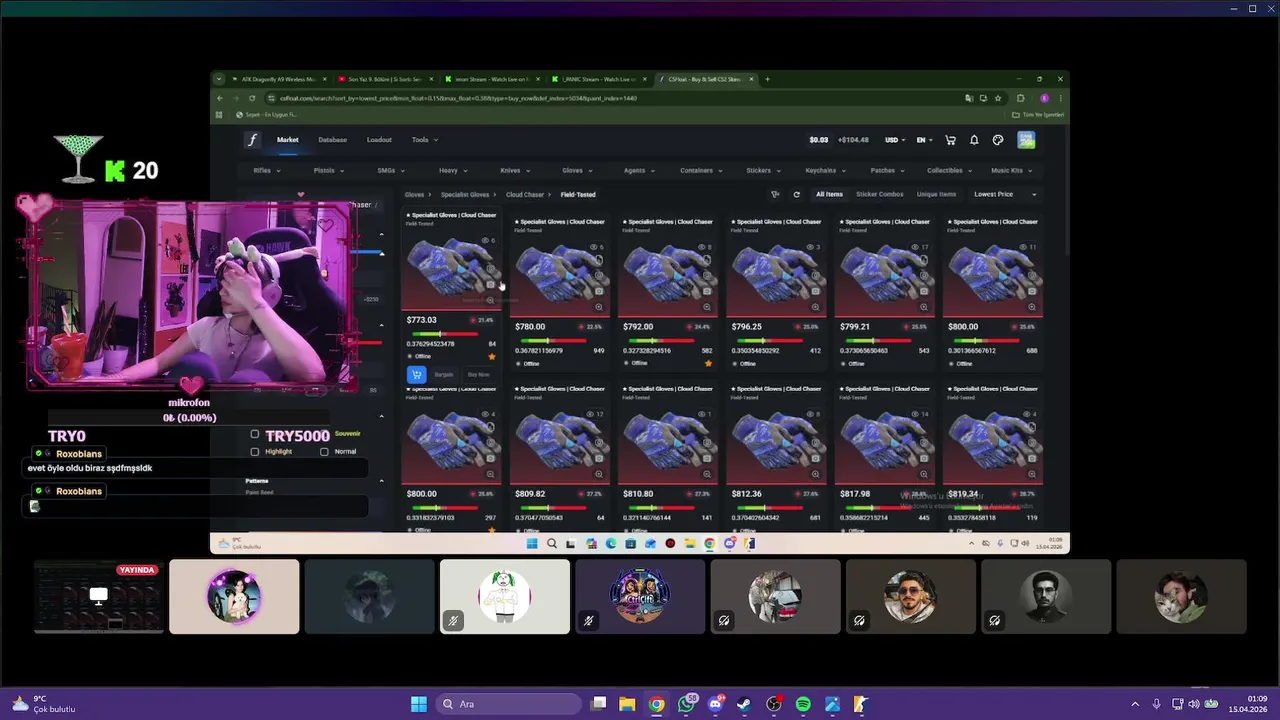Image resolution: width=1280 pixels, height=720 pixels.
Task: Click the CSFloat logo icon
Action: tap(252, 140)
